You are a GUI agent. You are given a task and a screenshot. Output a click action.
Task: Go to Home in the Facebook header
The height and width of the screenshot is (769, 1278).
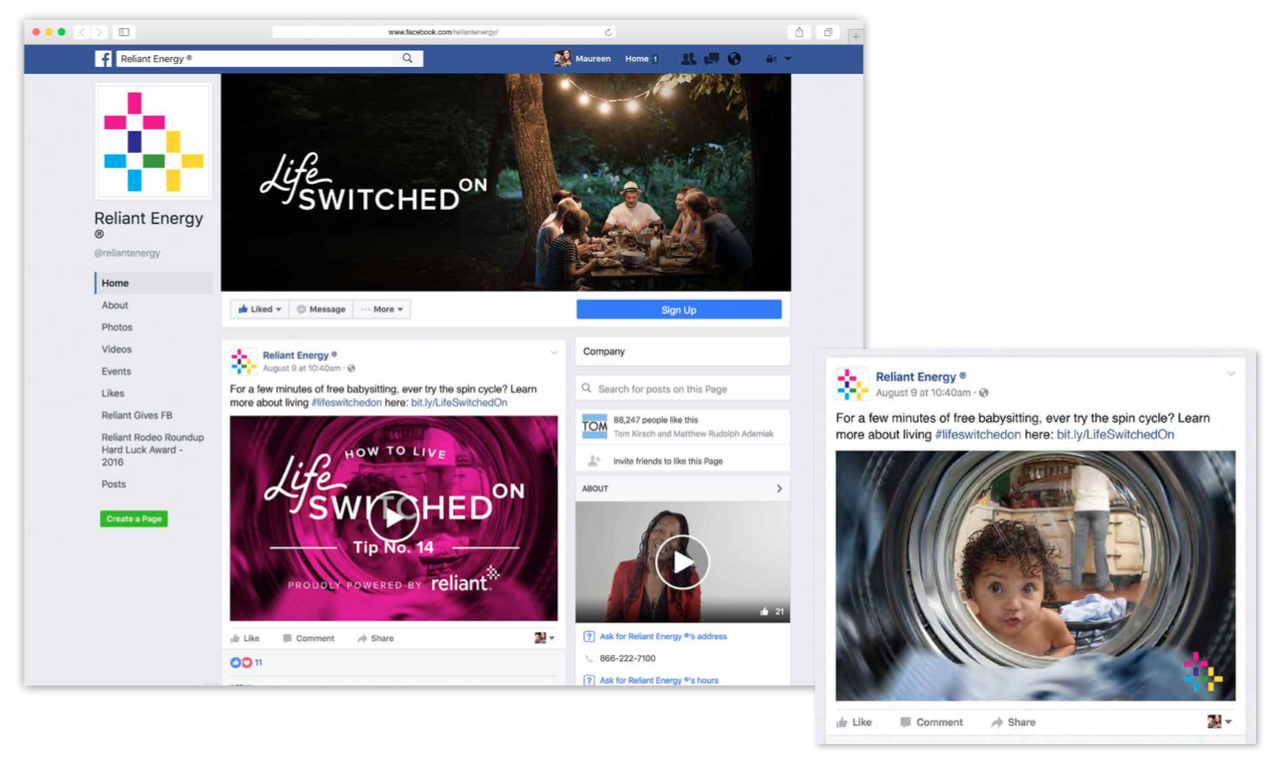[637, 59]
